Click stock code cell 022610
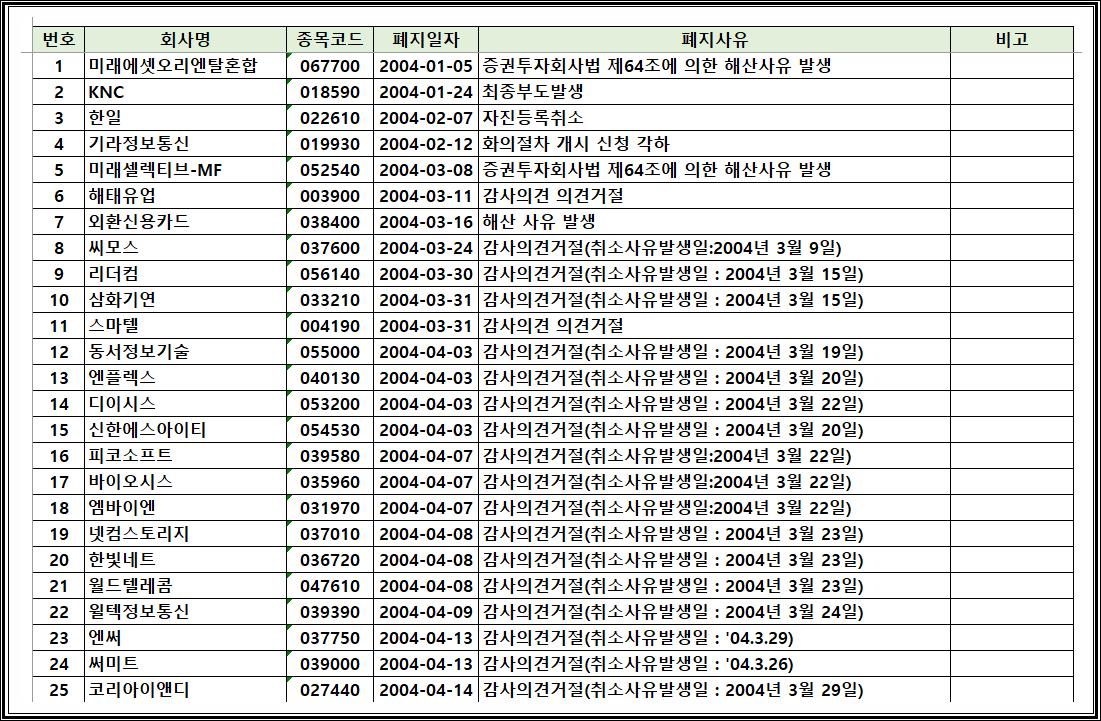Image resolution: width=1101 pixels, height=721 pixels. [330, 118]
